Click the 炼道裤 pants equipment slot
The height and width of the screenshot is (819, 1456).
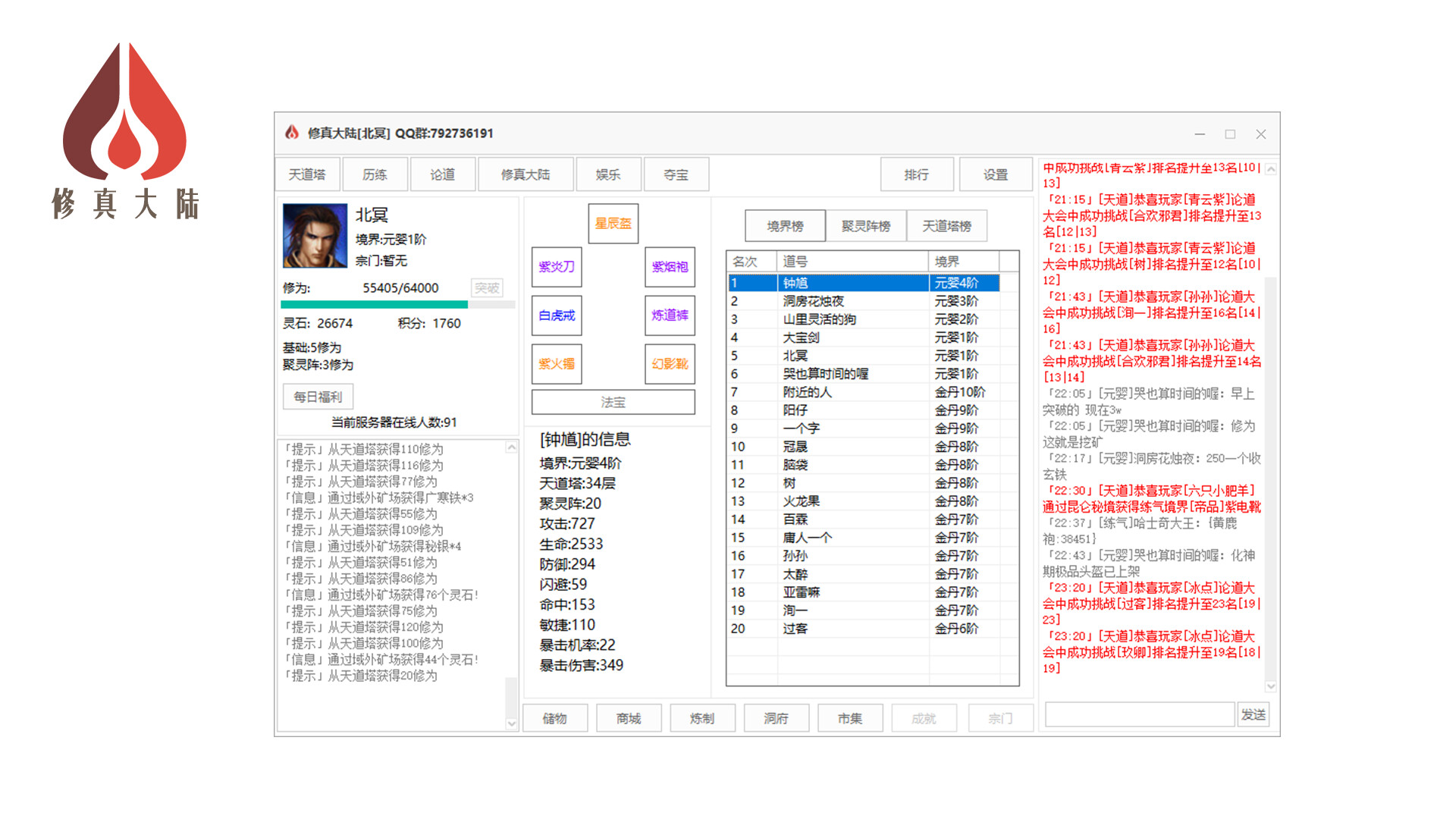pyautogui.click(x=670, y=315)
